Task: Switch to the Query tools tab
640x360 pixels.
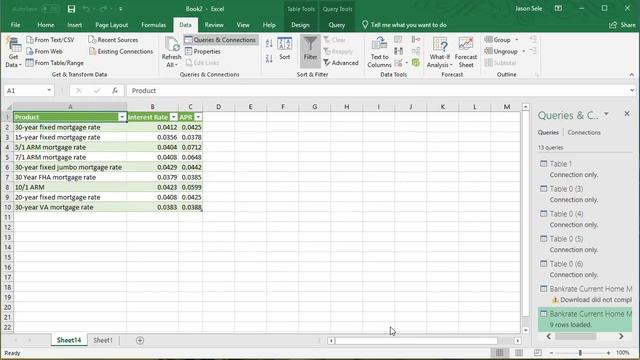Action: [337, 25]
